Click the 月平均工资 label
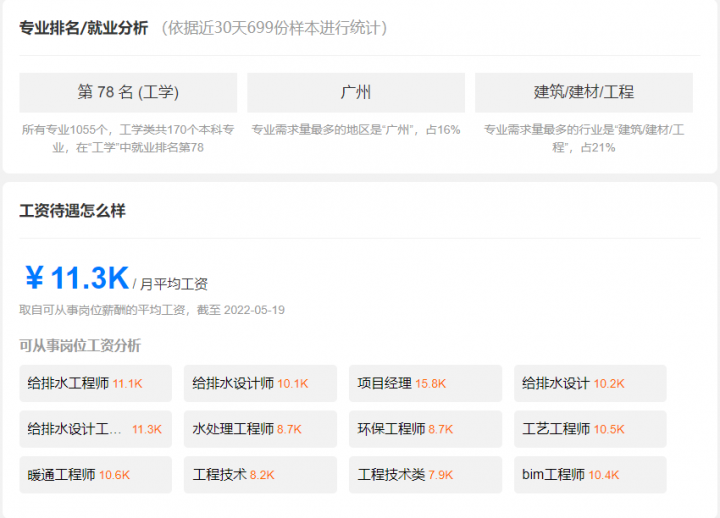 174,284
